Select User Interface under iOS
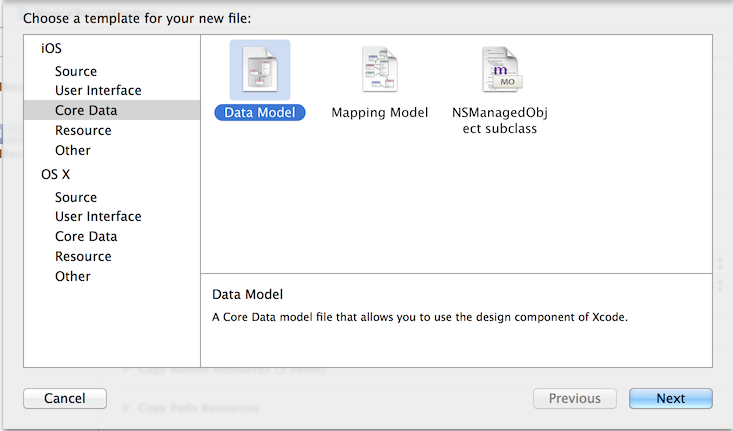The height and width of the screenshot is (431, 733). point(98,91)
